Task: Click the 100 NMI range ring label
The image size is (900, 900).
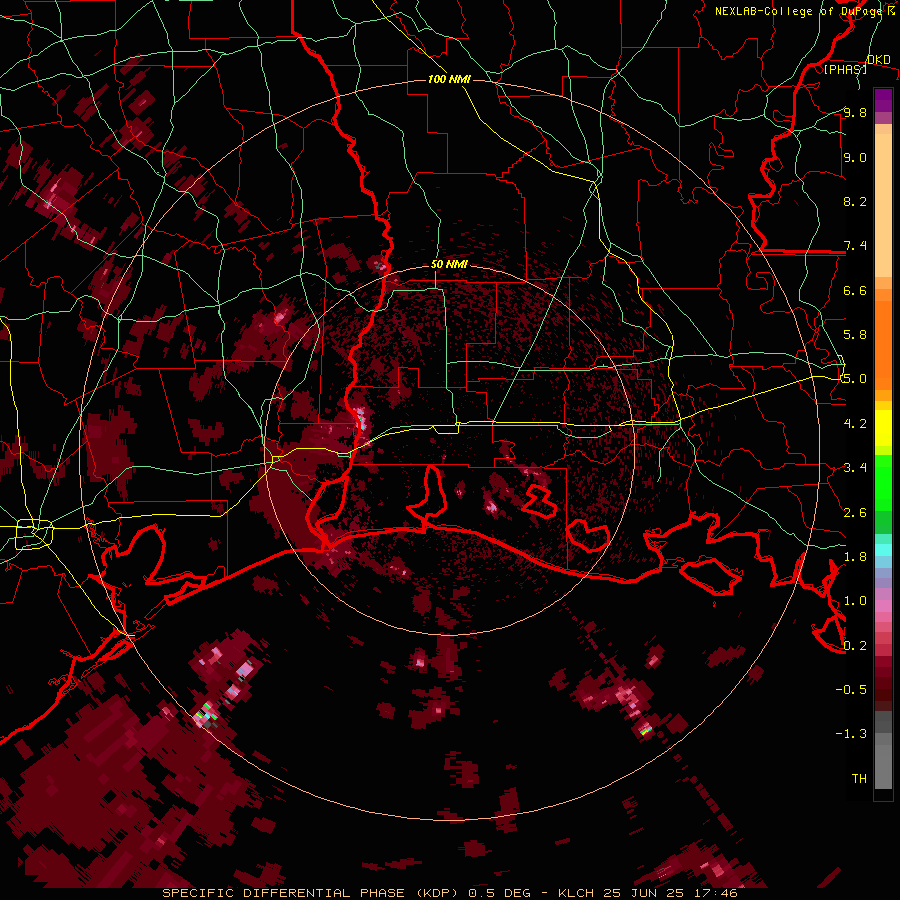Action: pyautogui.click(x=449, y=79)
